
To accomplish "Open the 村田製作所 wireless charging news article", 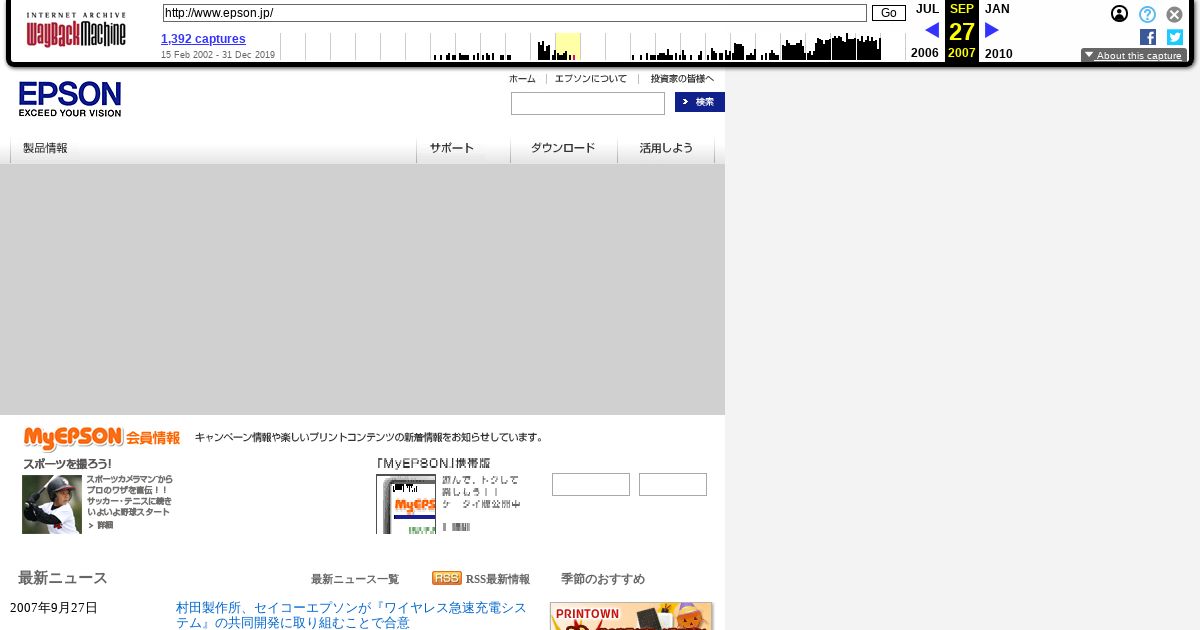I will point(351,615).
